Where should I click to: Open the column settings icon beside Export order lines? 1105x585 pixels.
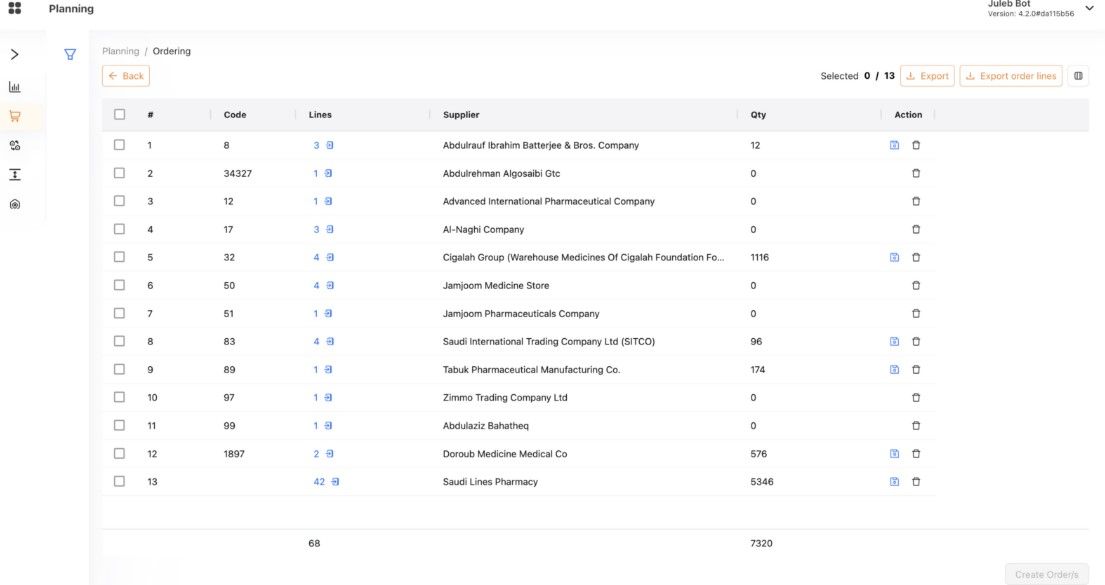[x=1078, y=76]
